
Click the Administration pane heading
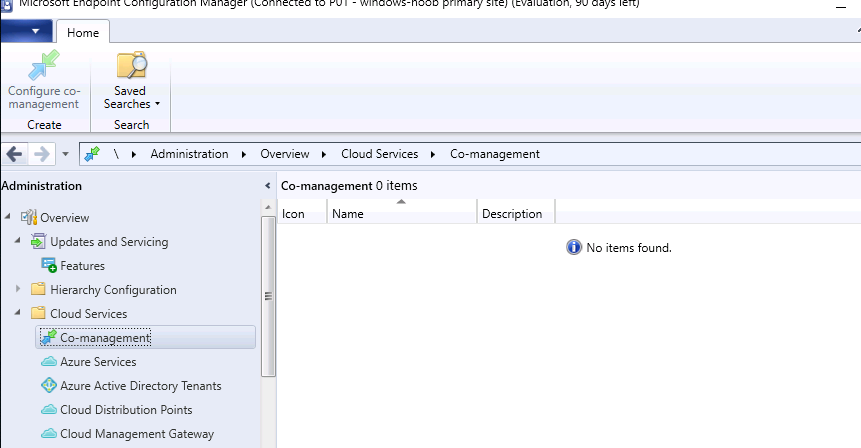point(42,186)
